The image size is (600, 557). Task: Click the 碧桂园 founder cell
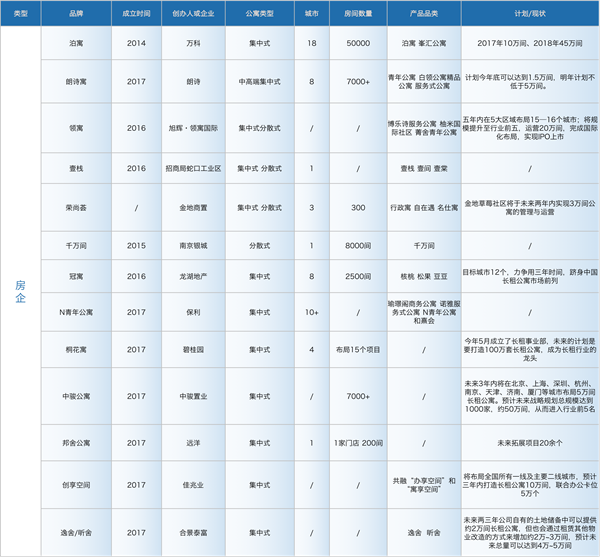199,349
